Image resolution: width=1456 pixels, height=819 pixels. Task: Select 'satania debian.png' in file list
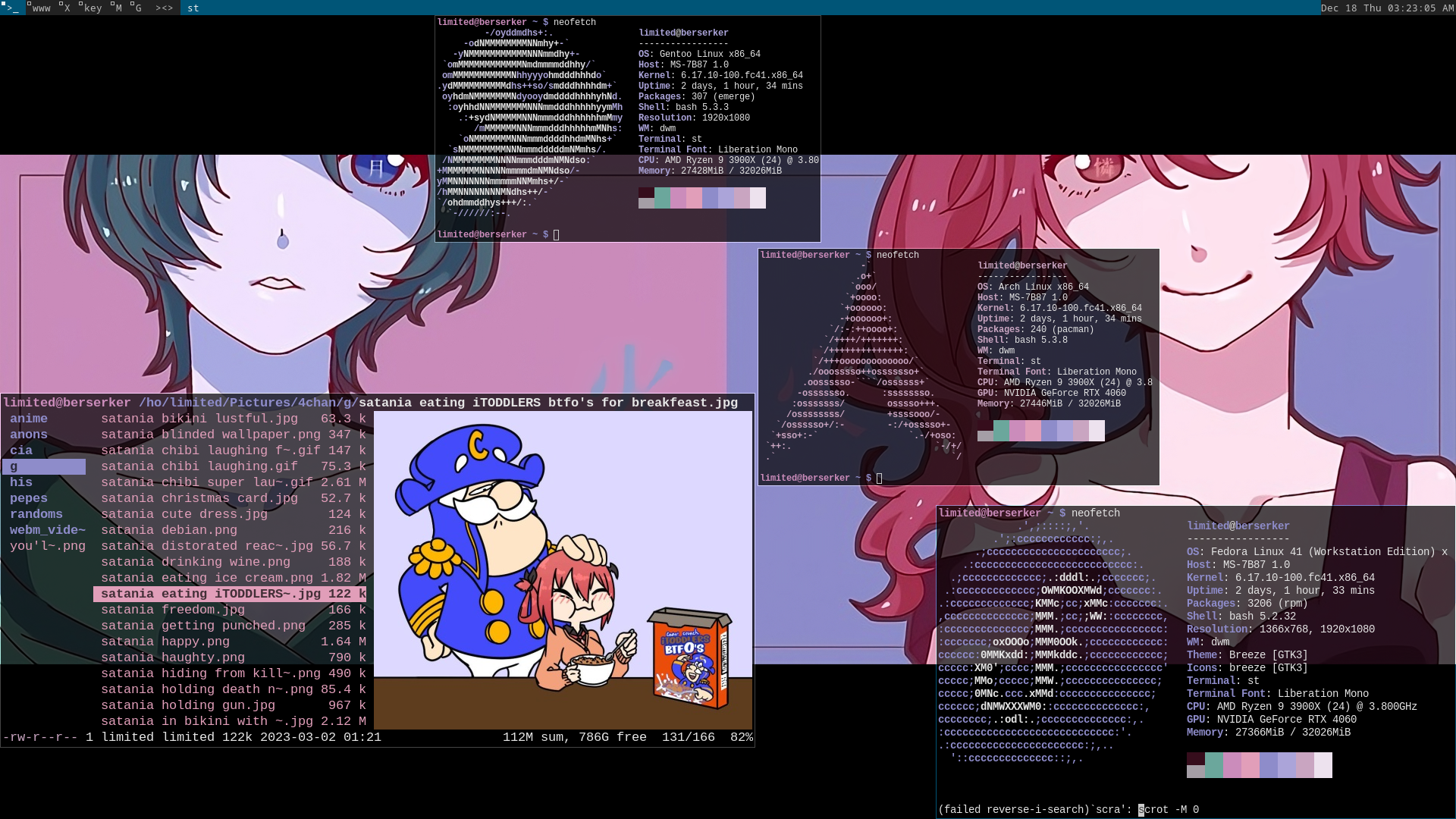pyautogui.click(x=168, y=530)
